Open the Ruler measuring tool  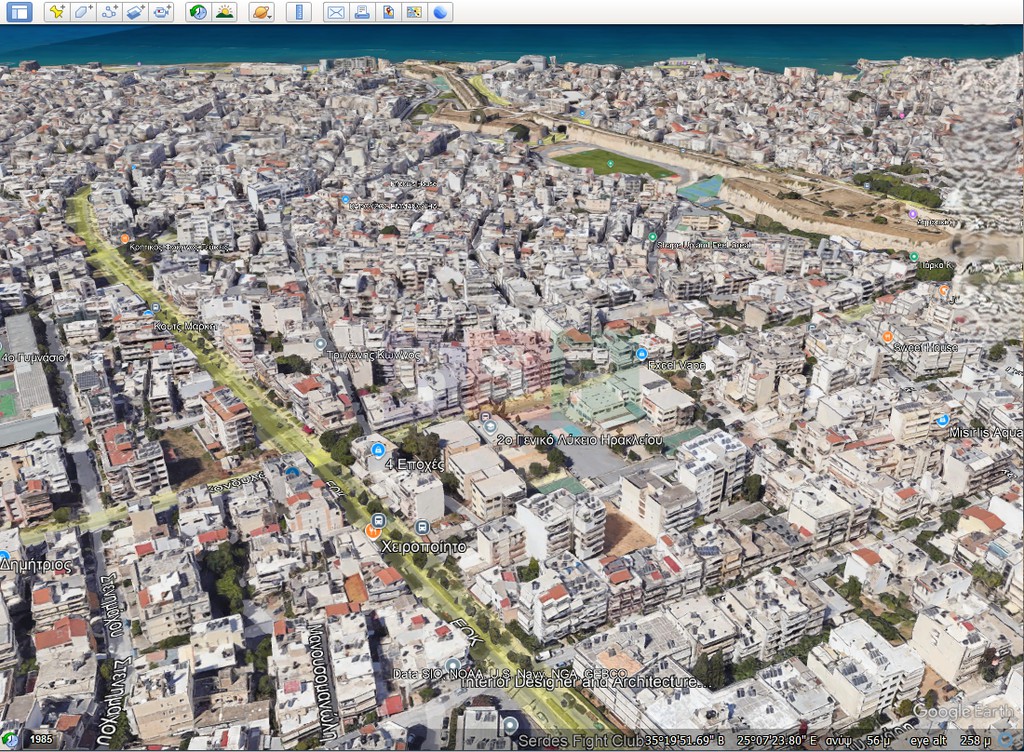pos(298,12)
